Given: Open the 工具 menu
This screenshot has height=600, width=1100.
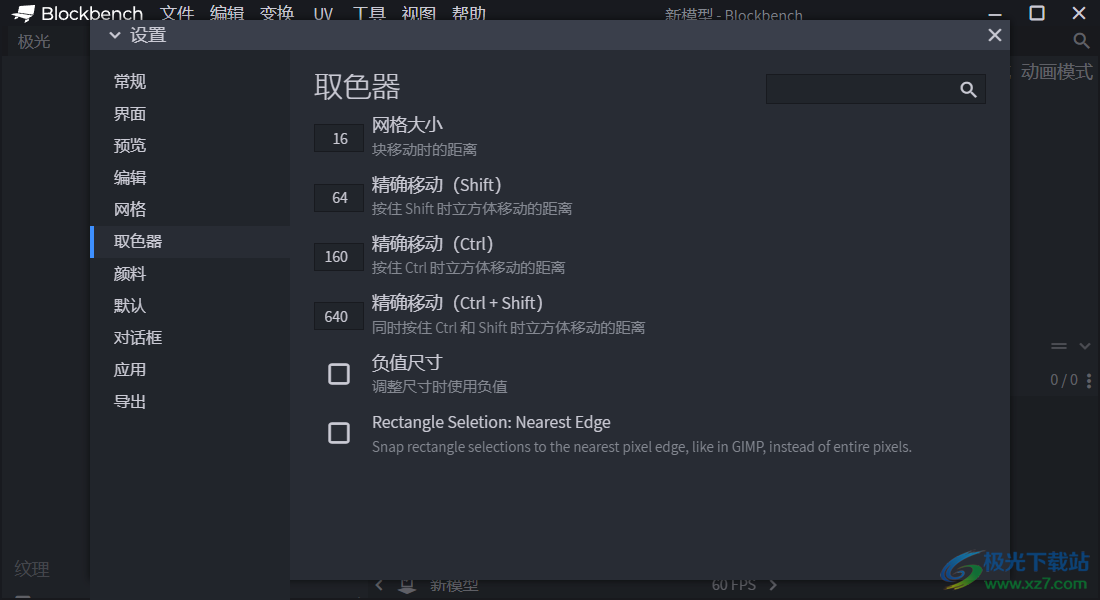Looking at the screenshot, I should click(369, 13).
